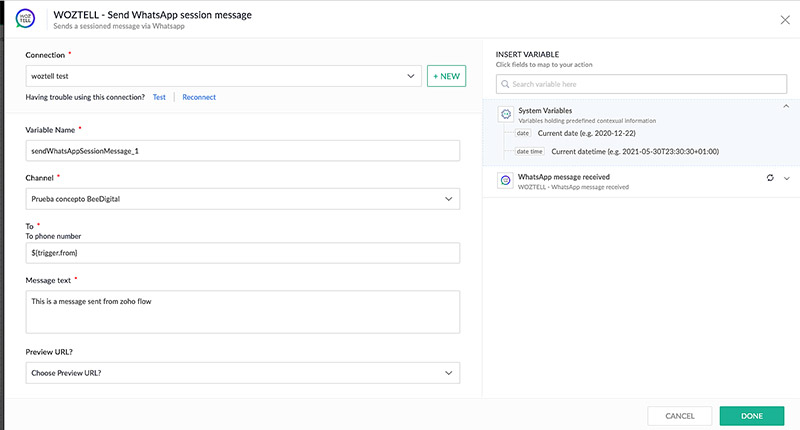Select the date time tag label

[530, 151]
